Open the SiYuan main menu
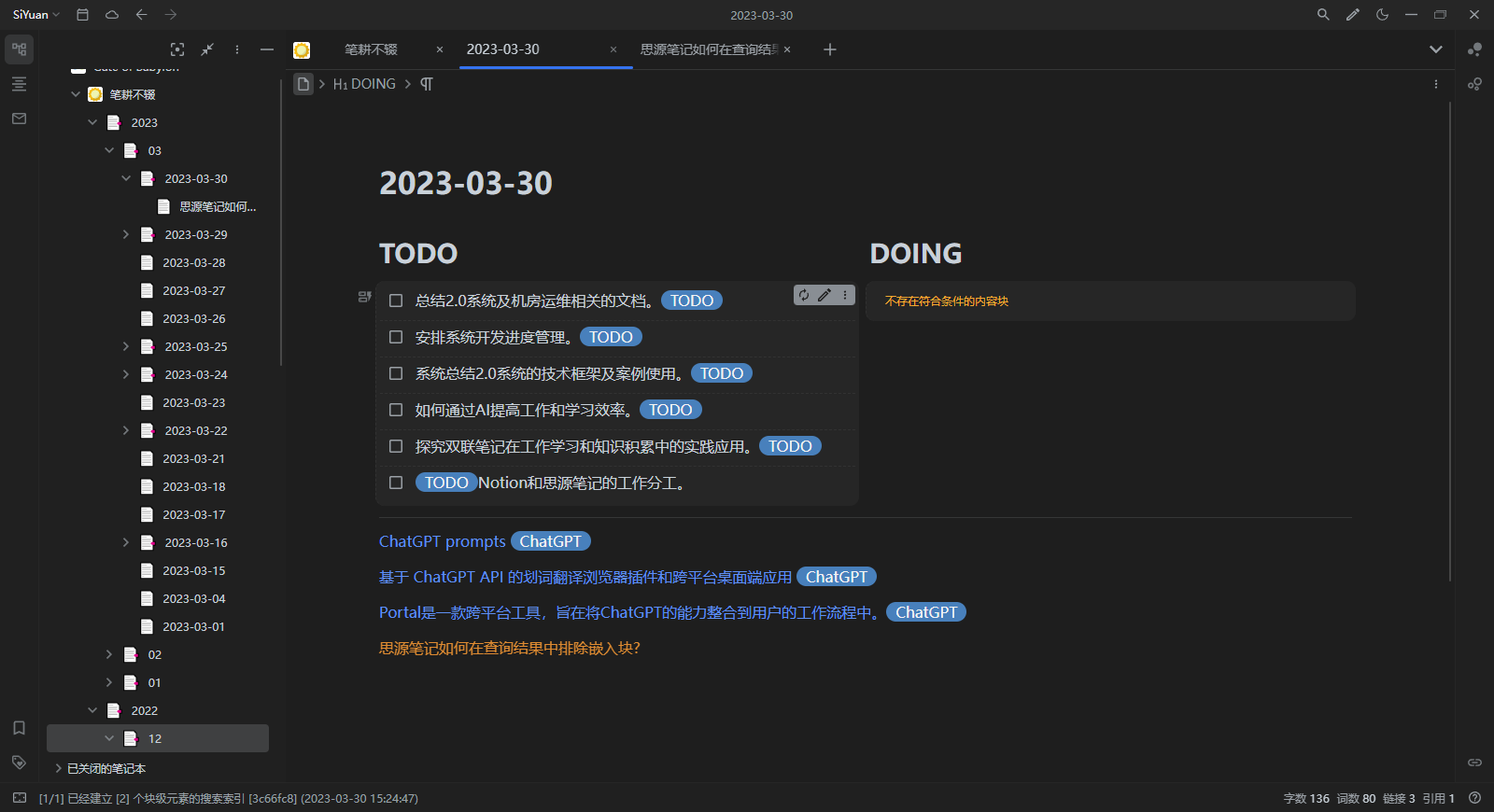This screenshot has width=1494, height=812. point(35,15)
